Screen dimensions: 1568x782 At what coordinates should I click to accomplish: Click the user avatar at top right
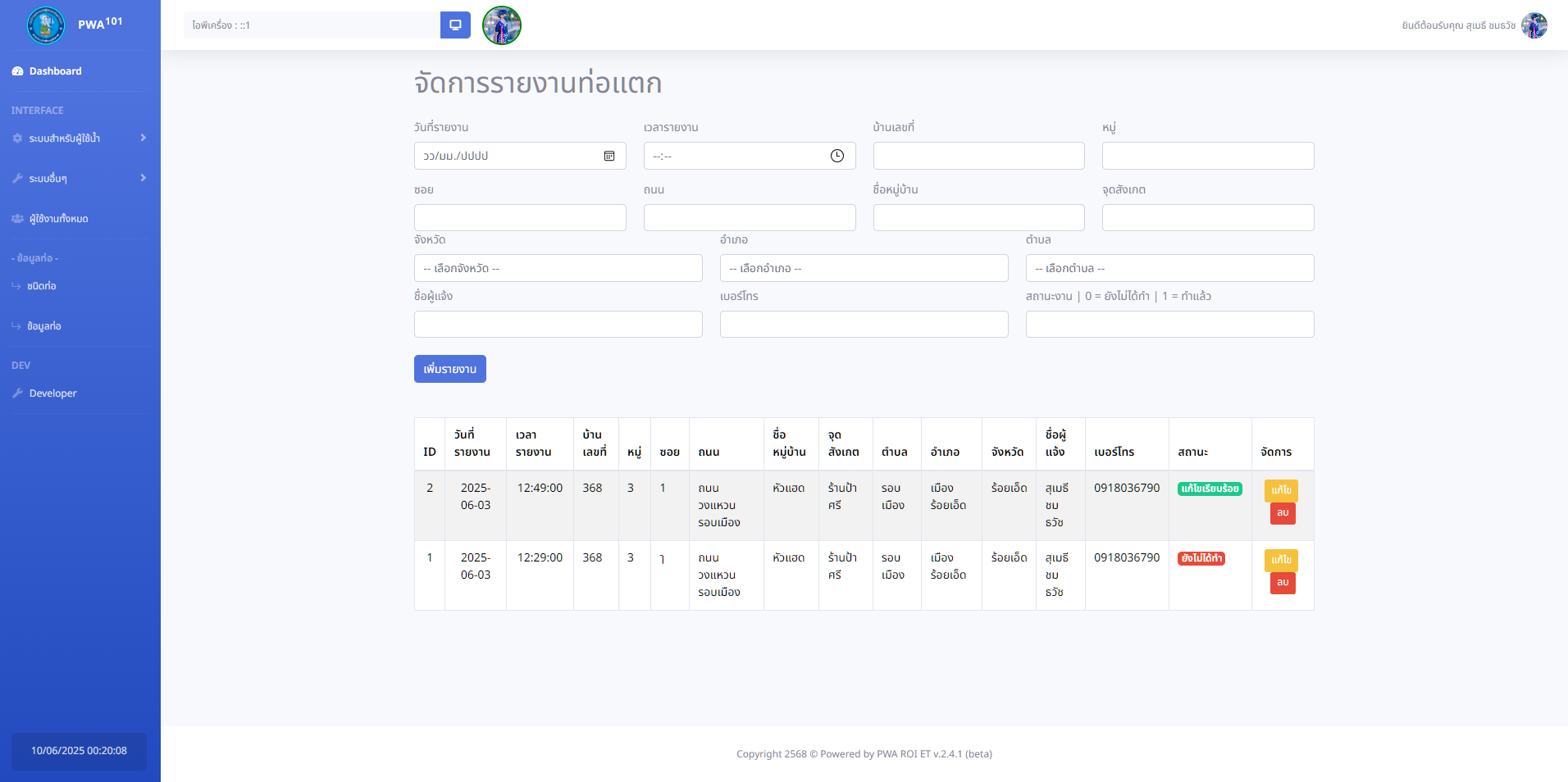[1534, 25]
